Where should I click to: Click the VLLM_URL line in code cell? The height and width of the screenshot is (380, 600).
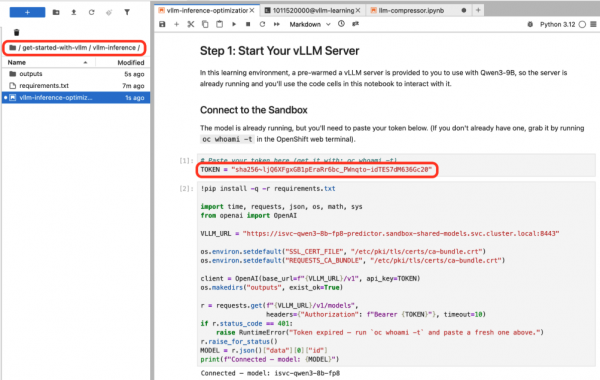(380, 233)
